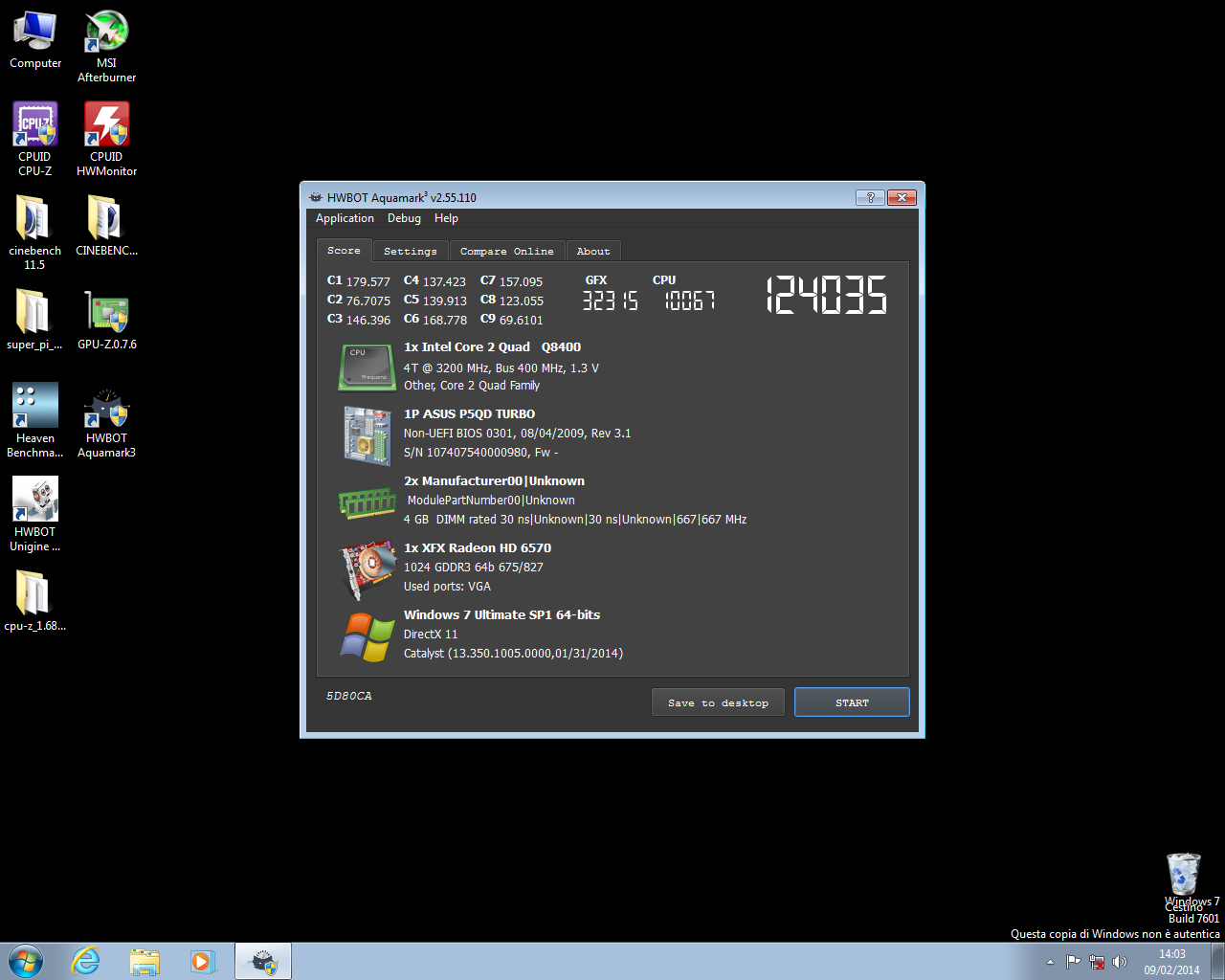Image resolution: width=1225 pixels, height=980 pixels.
Task: Click the Catalyst driver version line
Action: [513, 654]
